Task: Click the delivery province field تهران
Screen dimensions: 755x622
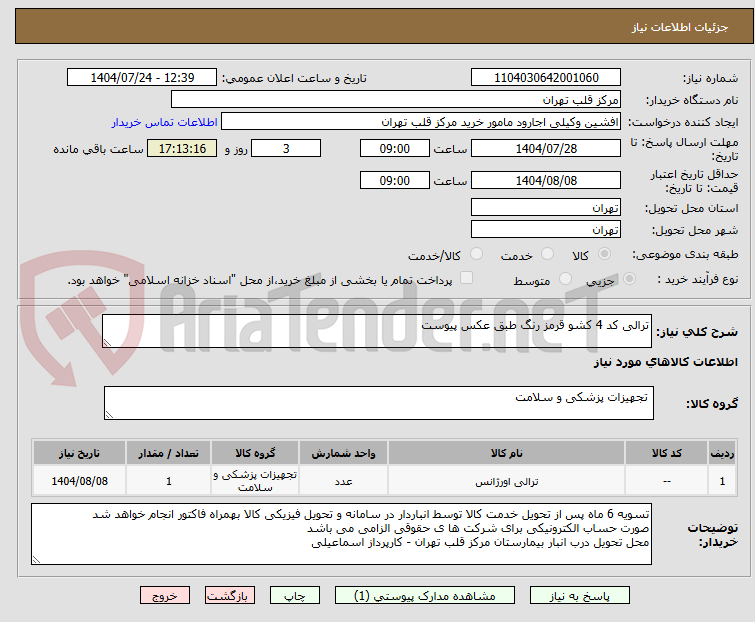Action: coord(546,207)
